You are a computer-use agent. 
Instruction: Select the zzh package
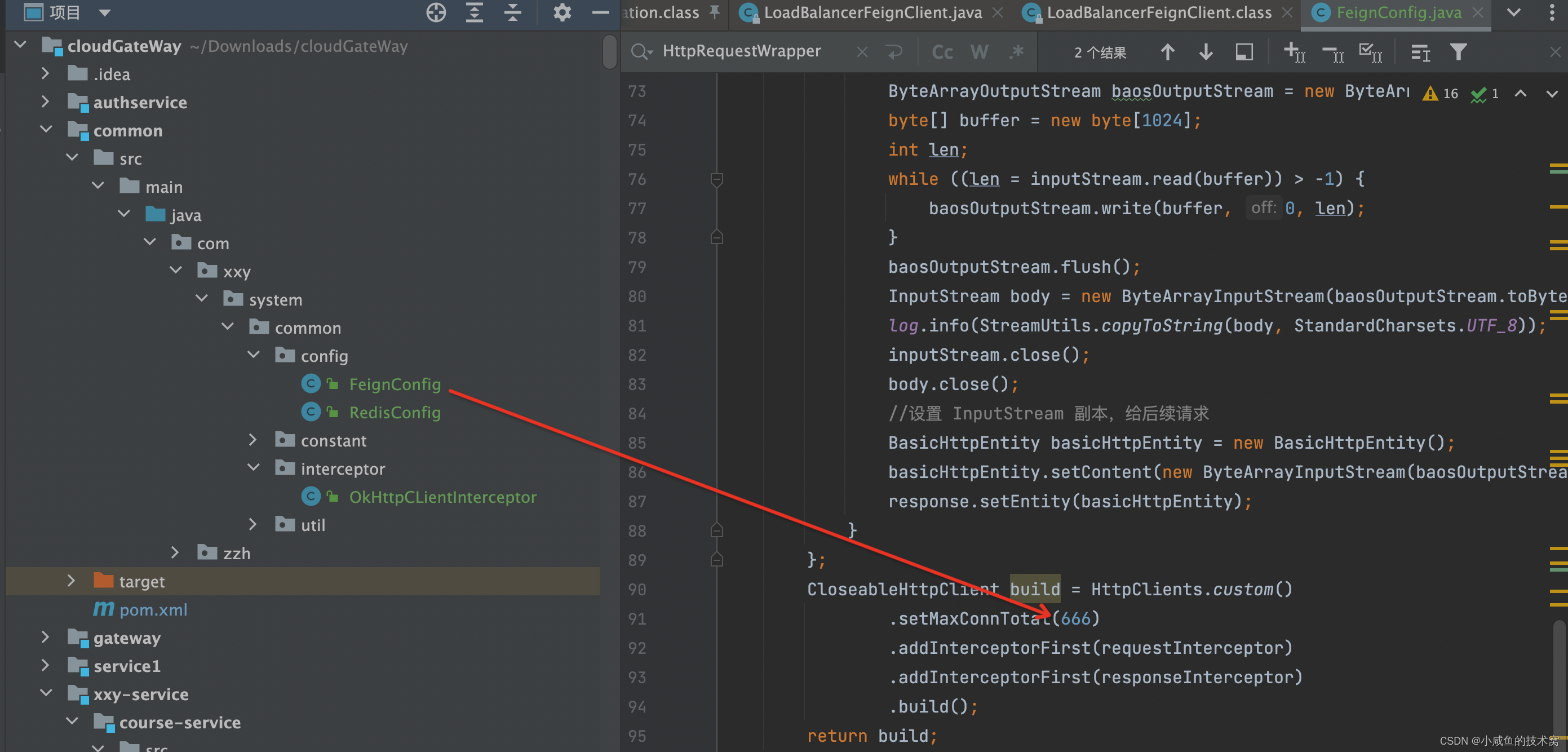tap(236, 554)
